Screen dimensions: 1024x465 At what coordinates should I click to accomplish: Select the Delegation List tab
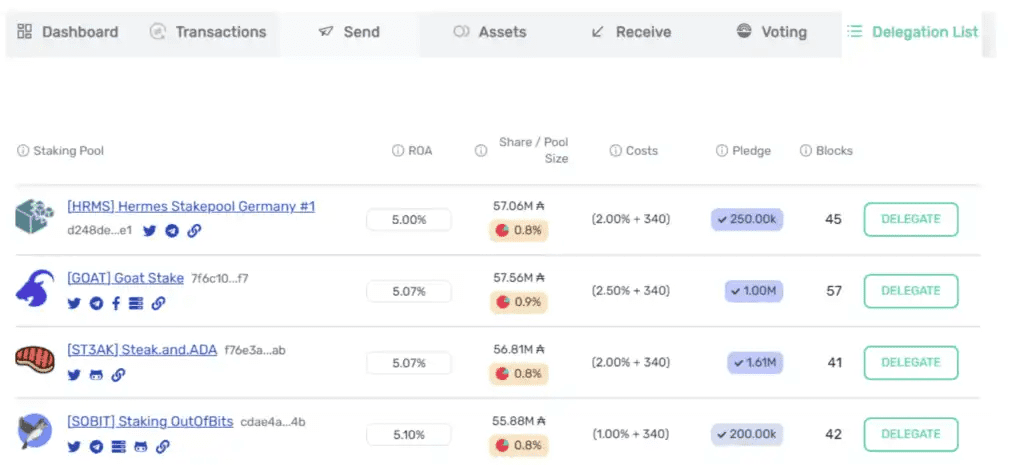[912, 32]
